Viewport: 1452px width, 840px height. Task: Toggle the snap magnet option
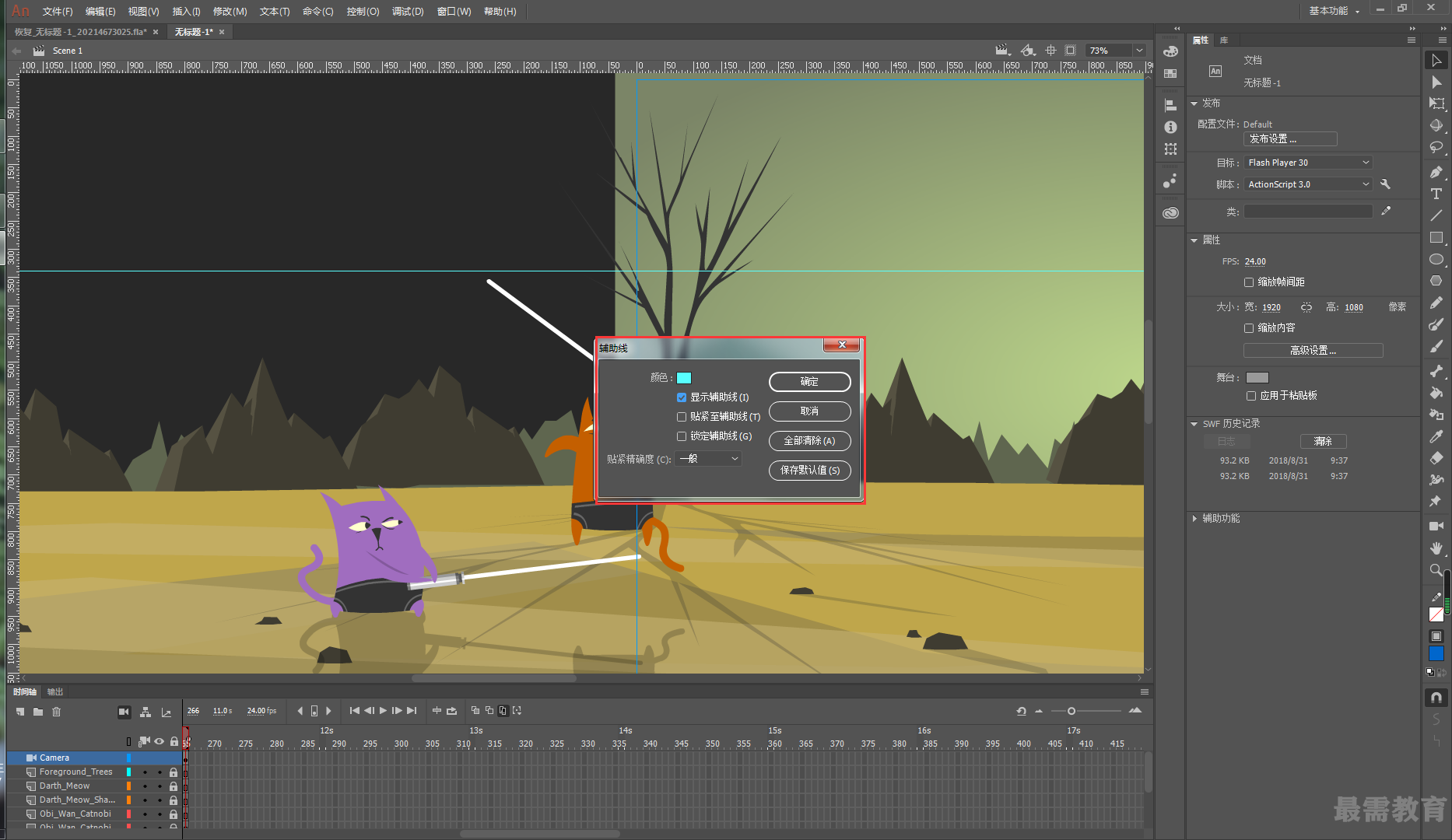tap(1436, 697)
